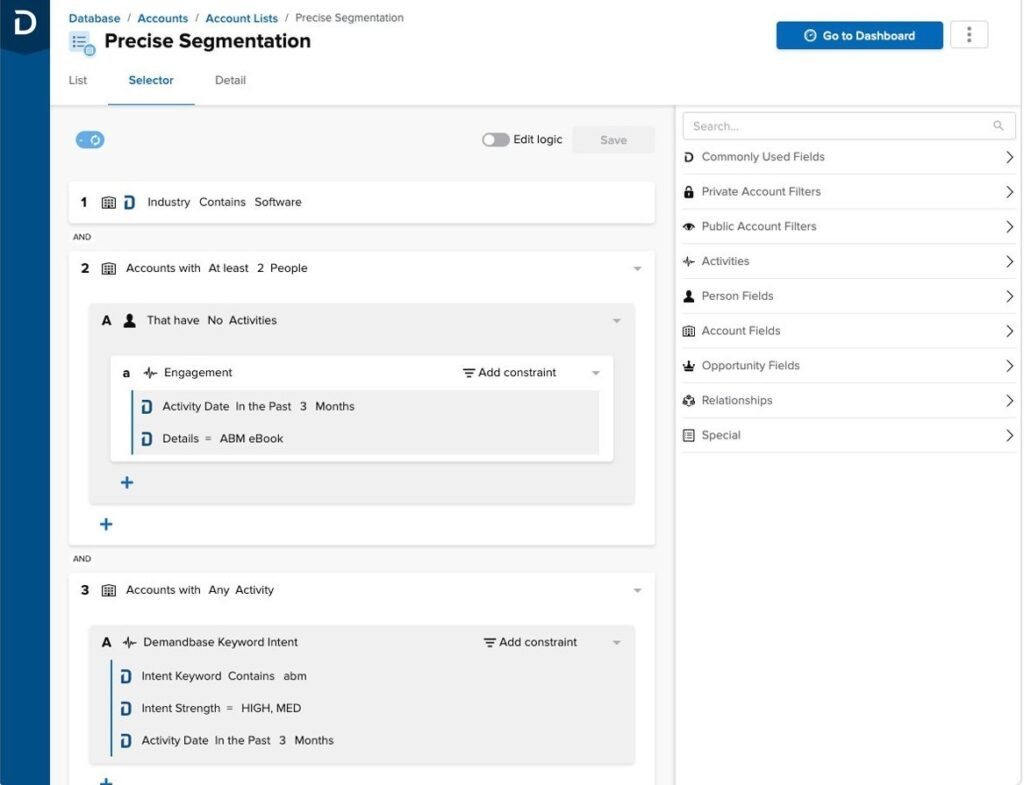
Task: Click the account list icon beside title
Action: tap(82, 44)
